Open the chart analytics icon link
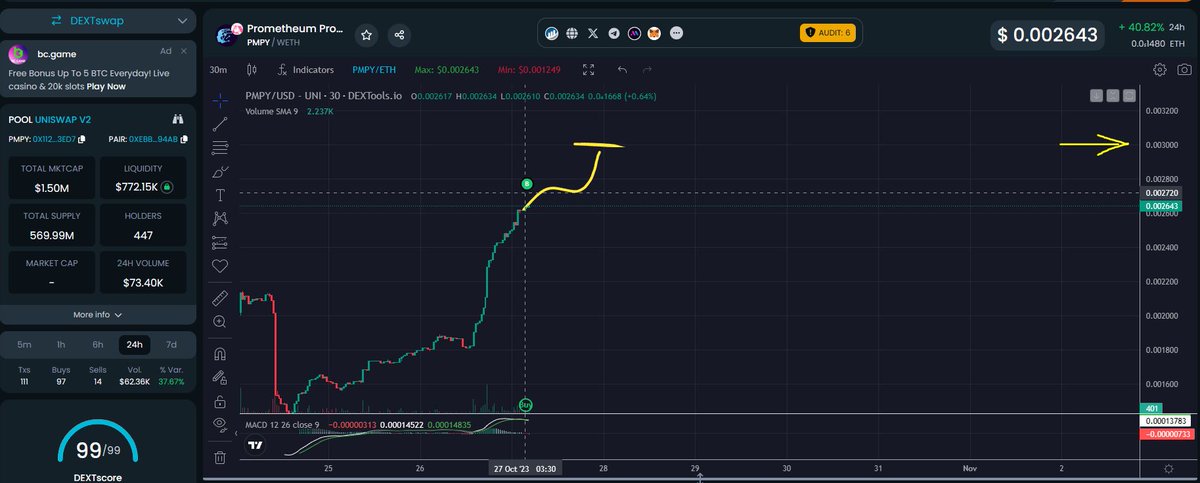This screenshot has height=483, width=1200. [551, 33]
